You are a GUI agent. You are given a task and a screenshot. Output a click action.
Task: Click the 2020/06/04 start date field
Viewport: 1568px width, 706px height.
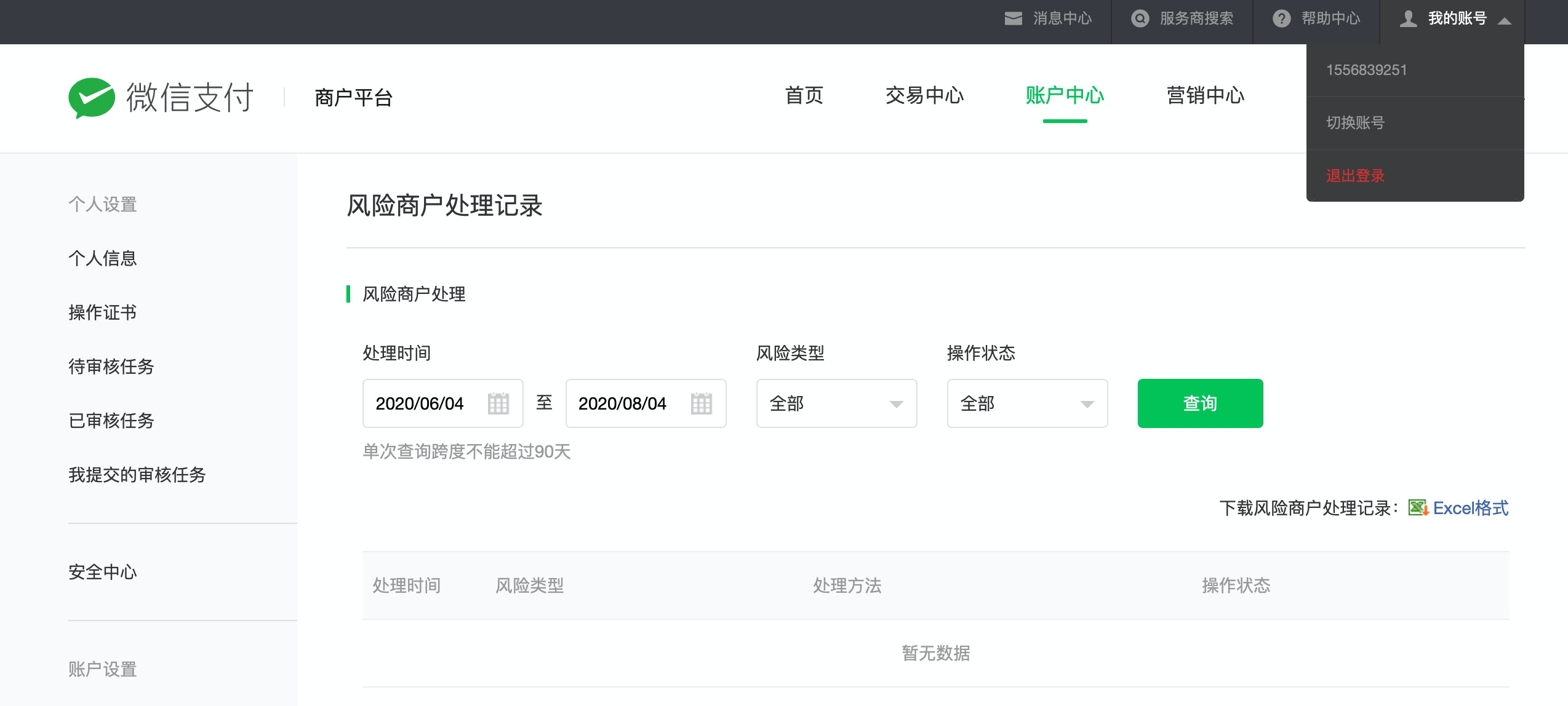[x=420, y=403]
